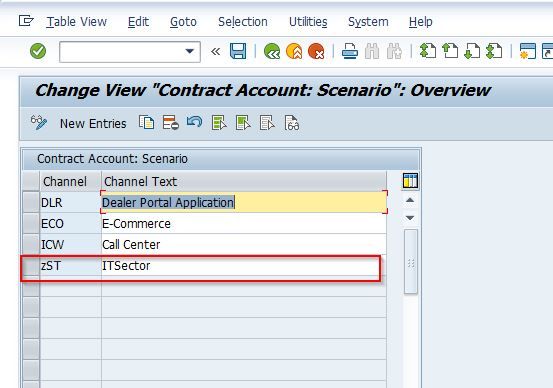Click the Select Block icon
Screen dimensions: 553x388
243,123
